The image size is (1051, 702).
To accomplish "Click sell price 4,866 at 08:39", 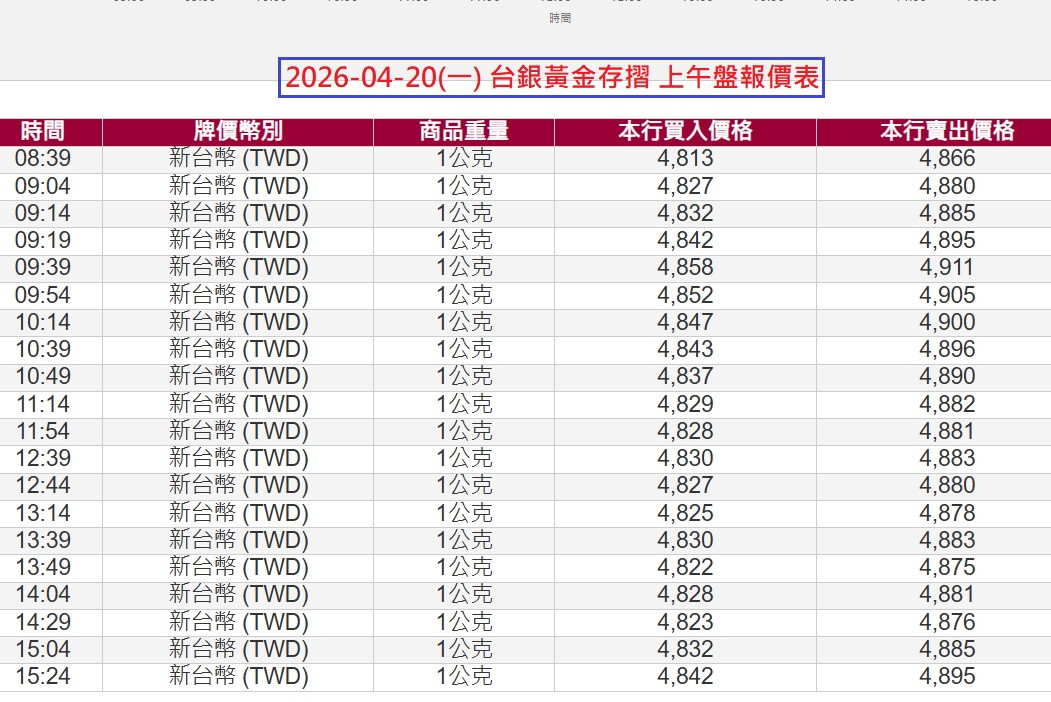I will (947, 158).
